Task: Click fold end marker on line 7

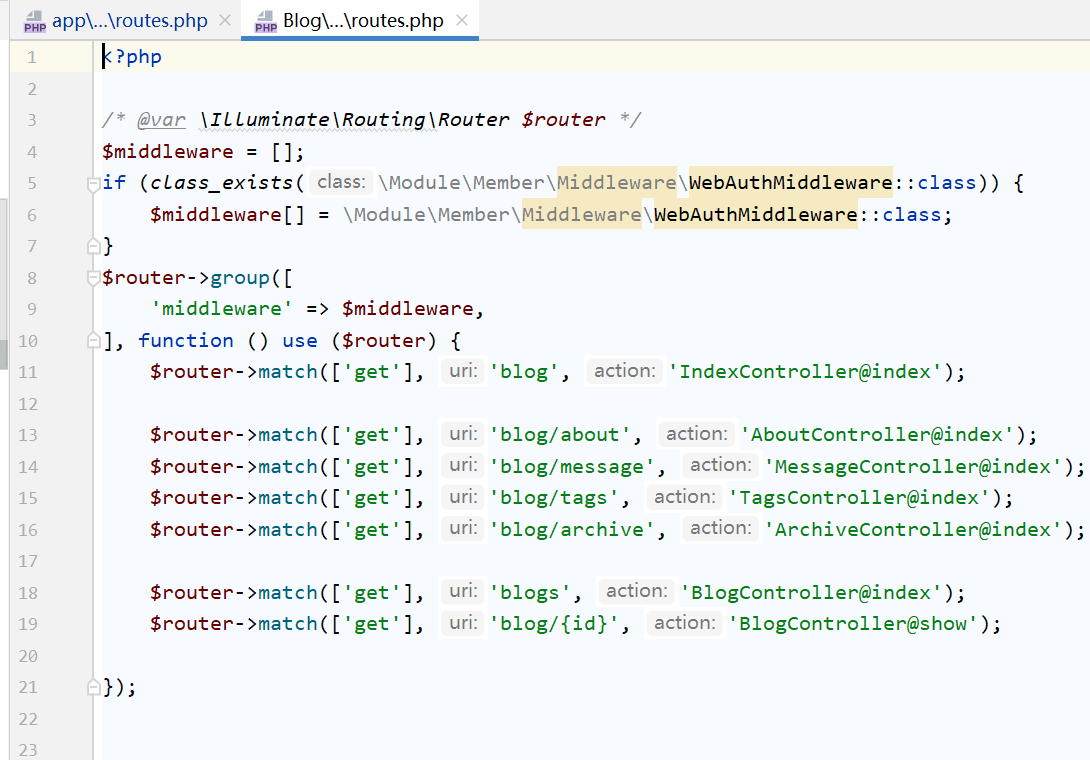Action: 94,246
